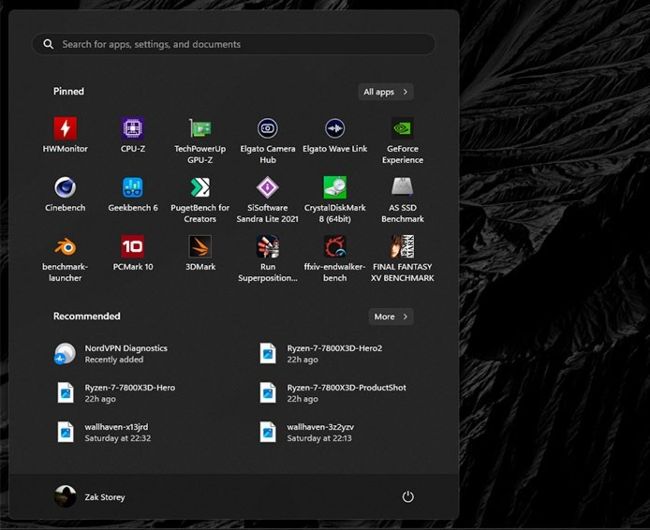650x530 pixels.
Task: Open ffxiv-endwalker-bench
Action: (335, 259)
